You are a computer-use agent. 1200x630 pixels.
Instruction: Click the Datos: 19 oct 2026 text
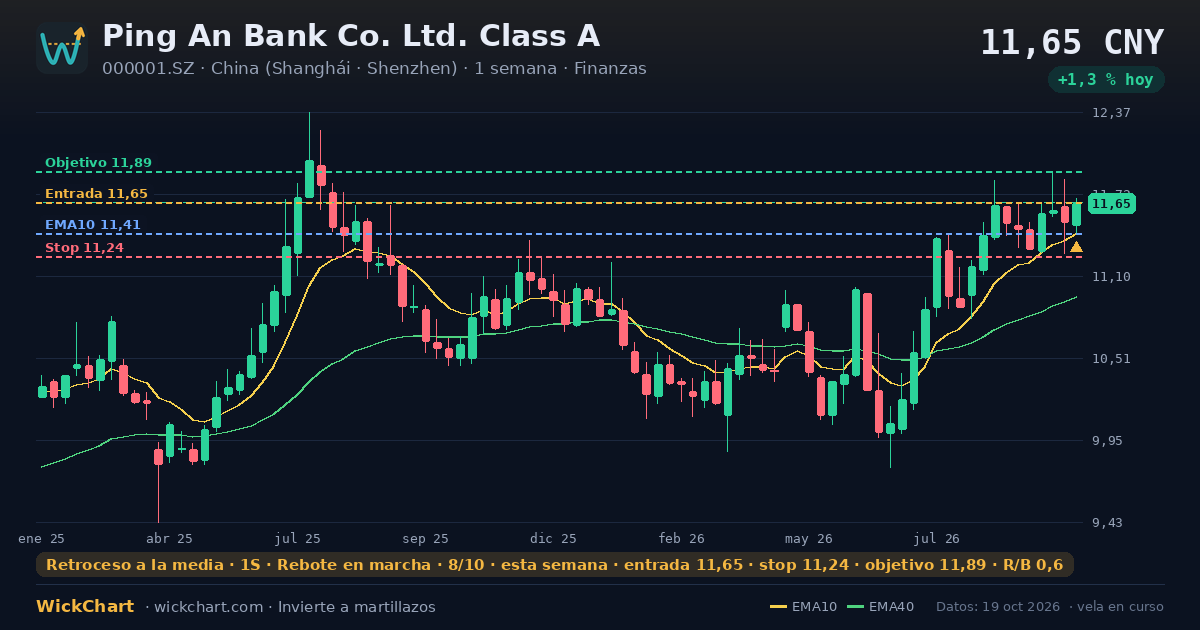[x=998, y=607]
